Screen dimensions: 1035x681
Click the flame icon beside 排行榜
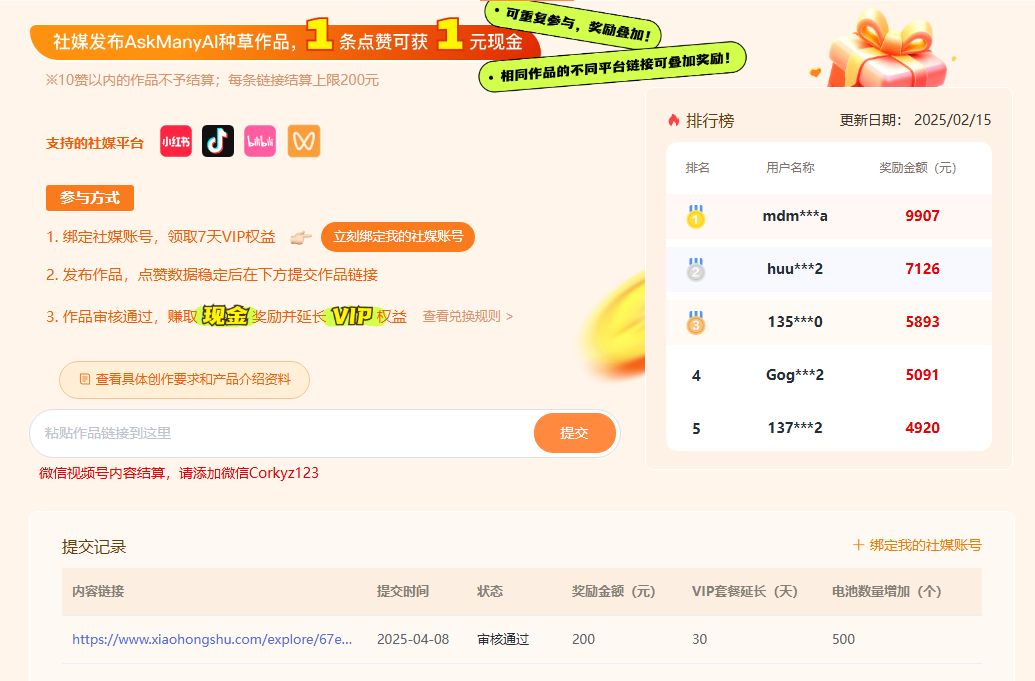click(x=673, y=120)
